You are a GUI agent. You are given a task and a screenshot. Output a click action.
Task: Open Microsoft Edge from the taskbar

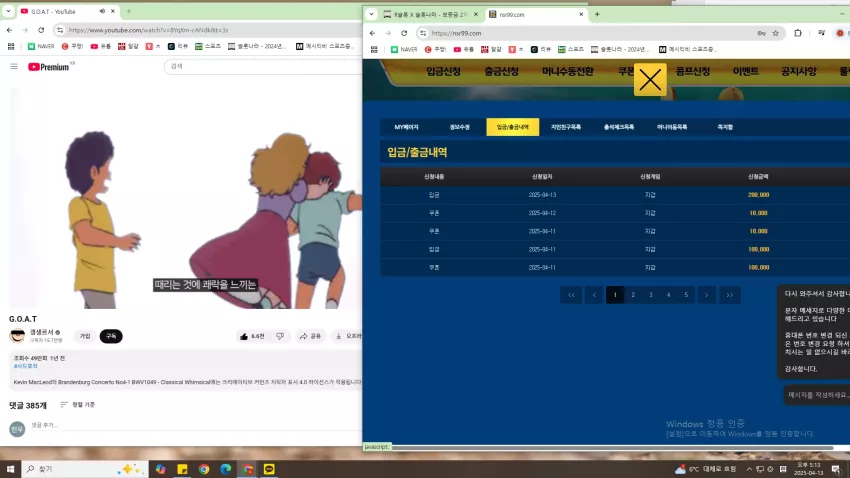(226, 469)
